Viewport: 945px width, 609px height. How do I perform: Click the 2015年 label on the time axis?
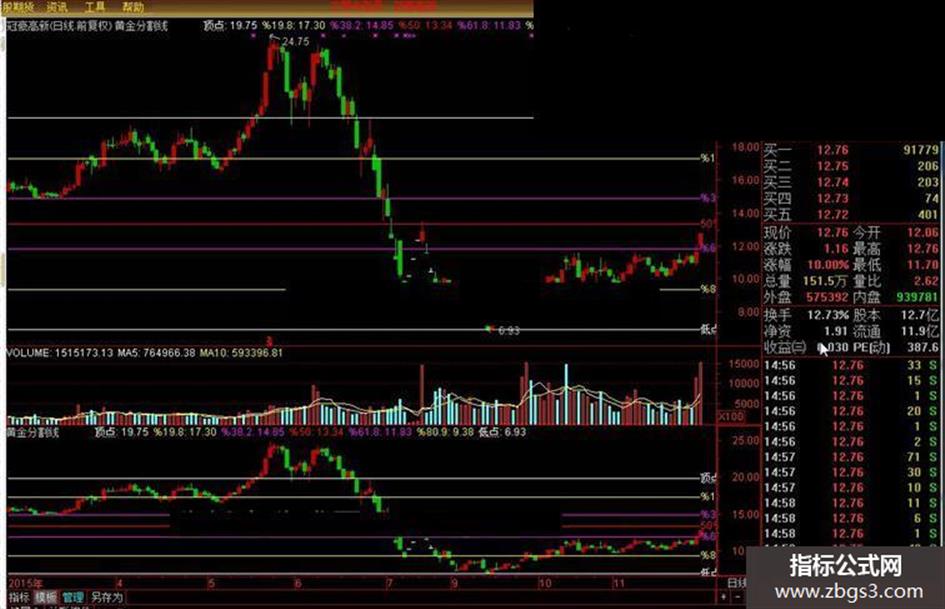point(26,583)
